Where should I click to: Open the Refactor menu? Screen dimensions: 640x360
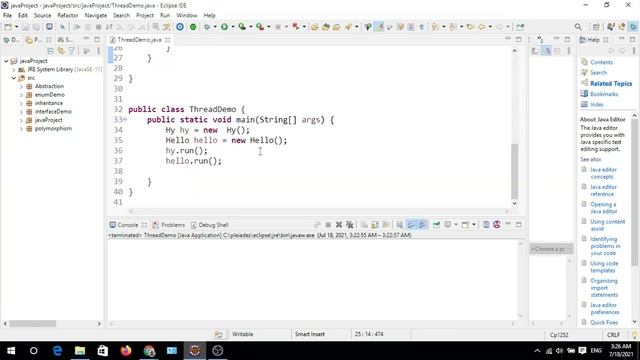coord(68,16)
